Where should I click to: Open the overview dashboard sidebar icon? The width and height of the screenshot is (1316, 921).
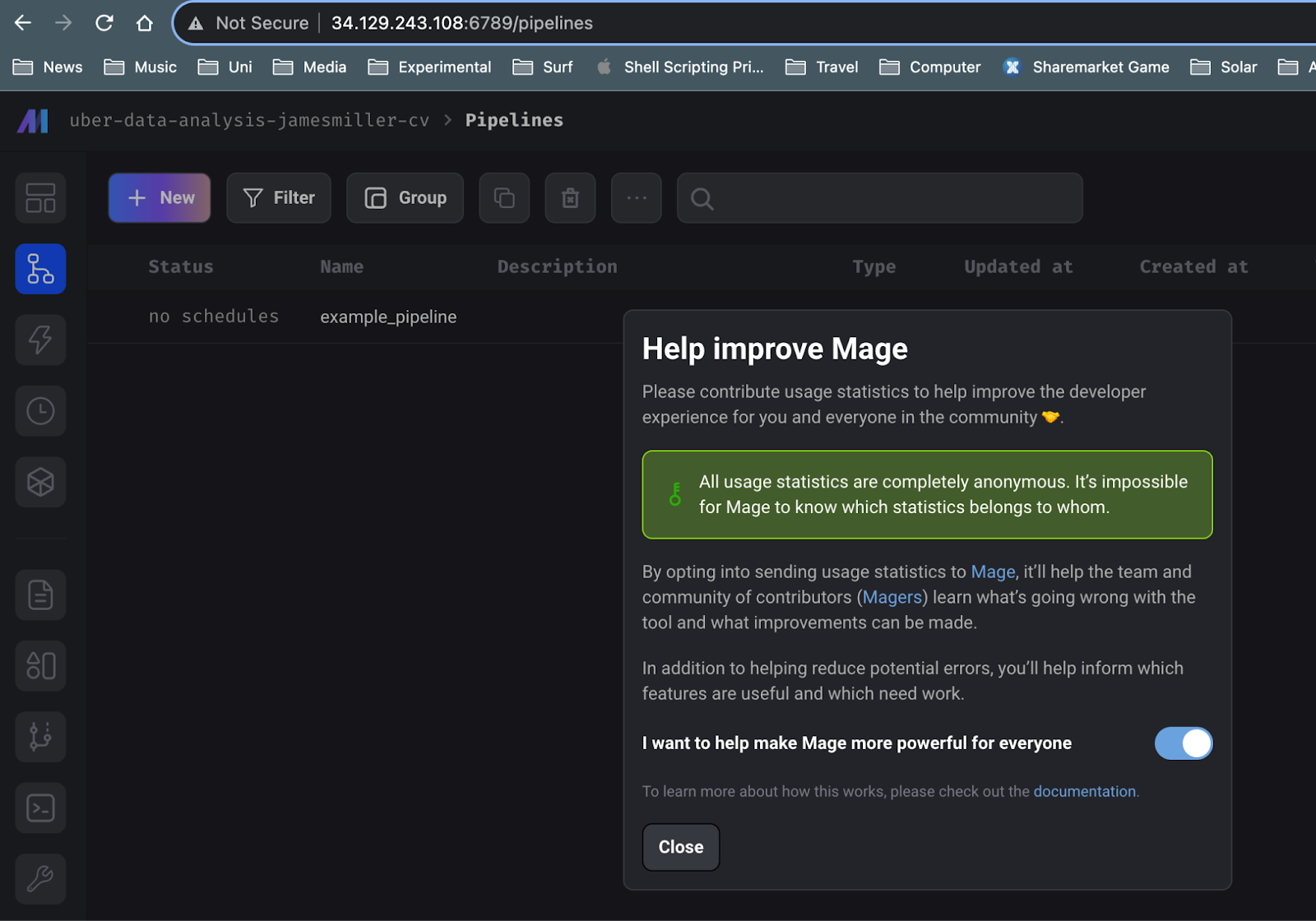[40, 198]
